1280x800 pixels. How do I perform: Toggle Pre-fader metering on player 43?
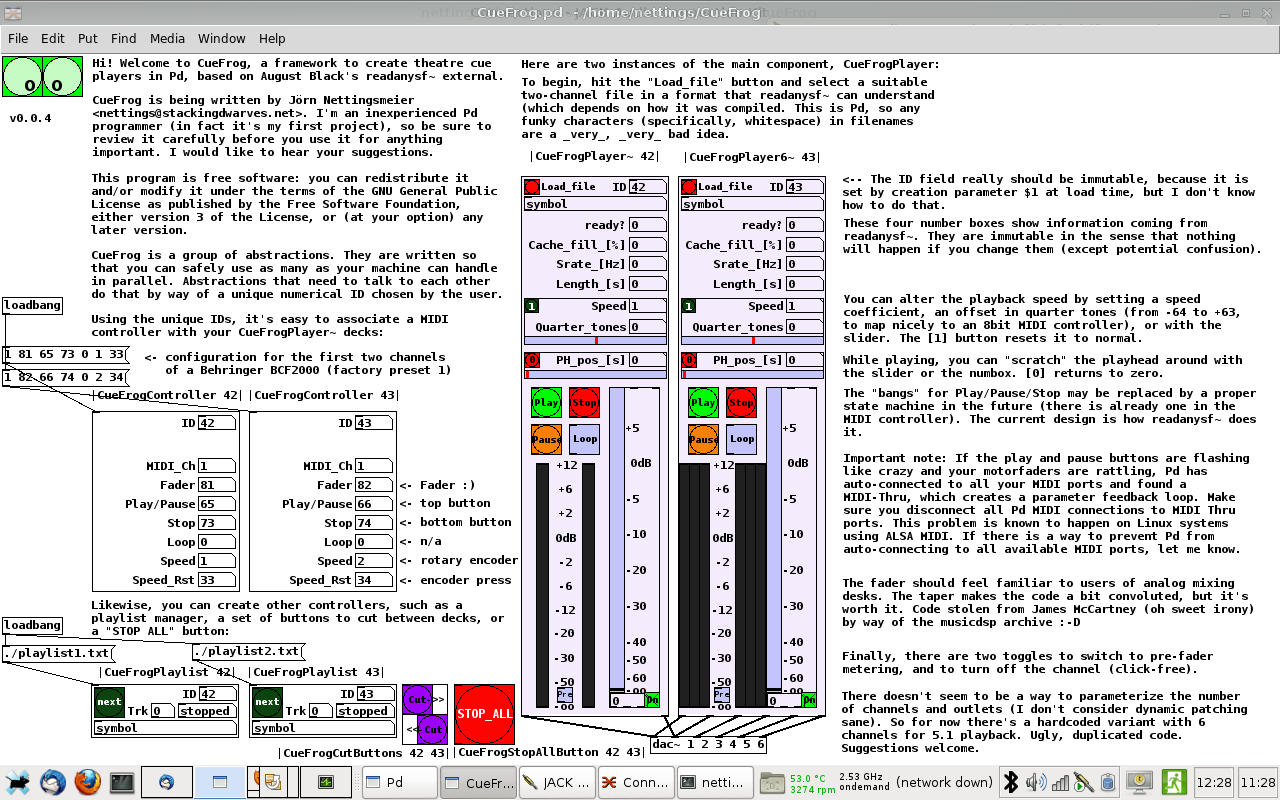tap(722, 696)
